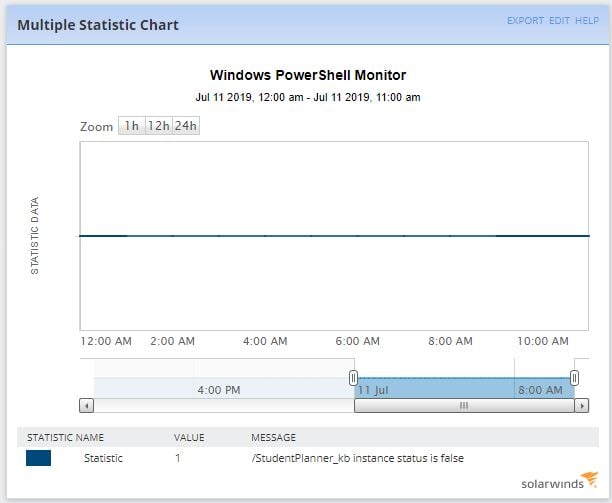Viewport: 612px width, 503px height.
Task: Click the EXPORT link
Action: click(x=525, y=20)
